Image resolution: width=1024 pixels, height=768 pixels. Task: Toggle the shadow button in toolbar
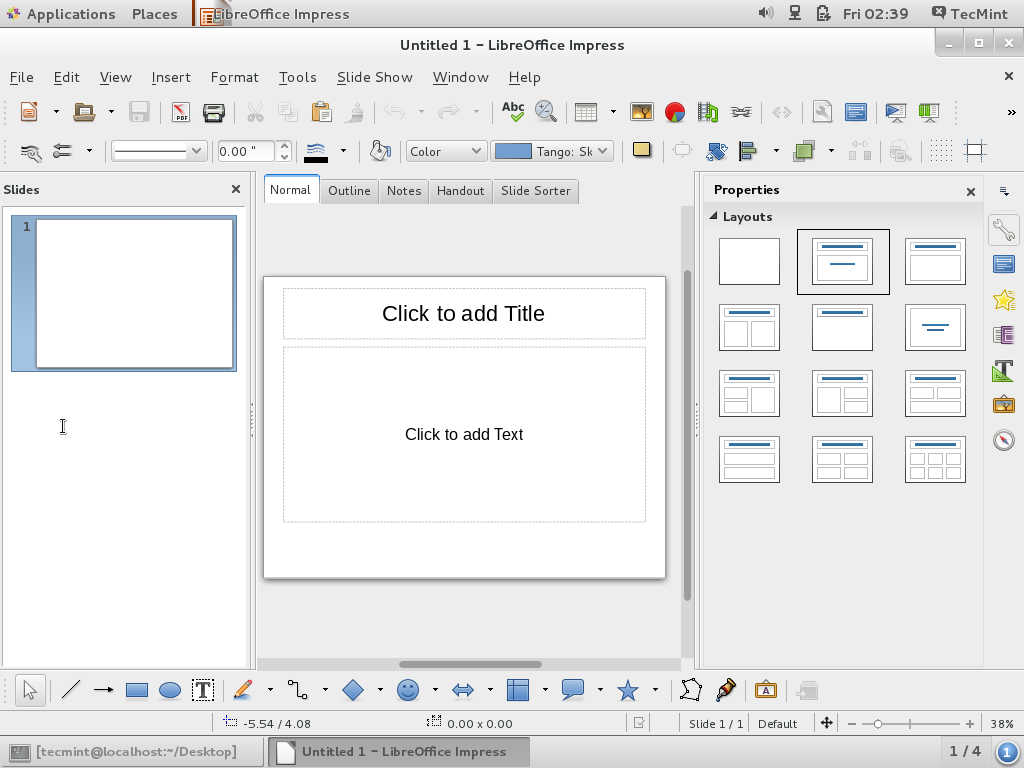[x=642, y=151]
